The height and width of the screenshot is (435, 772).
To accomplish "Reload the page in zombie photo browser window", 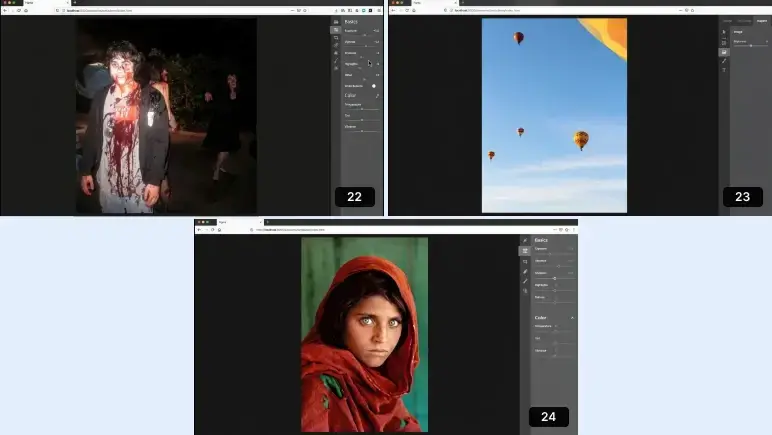I will click(19, 10).
